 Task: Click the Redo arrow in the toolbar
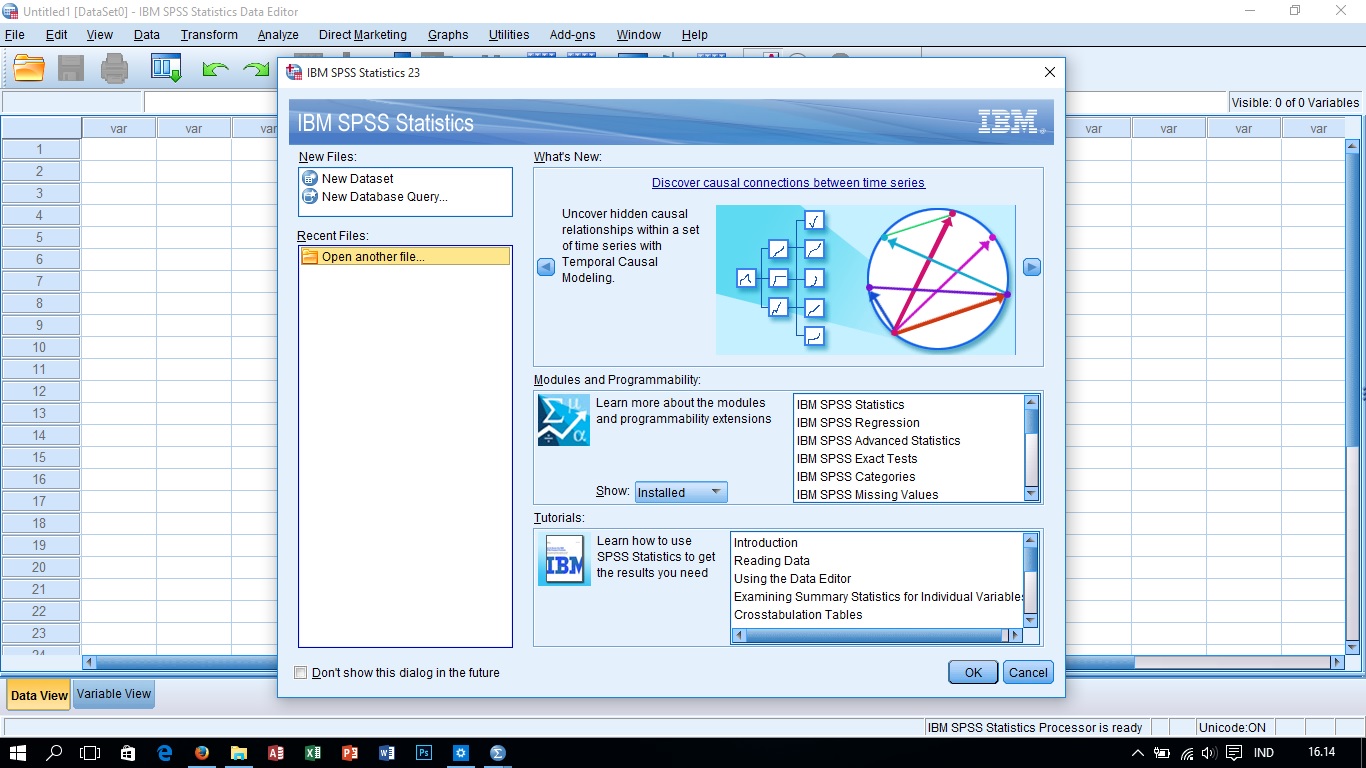[x=257, y=69]
